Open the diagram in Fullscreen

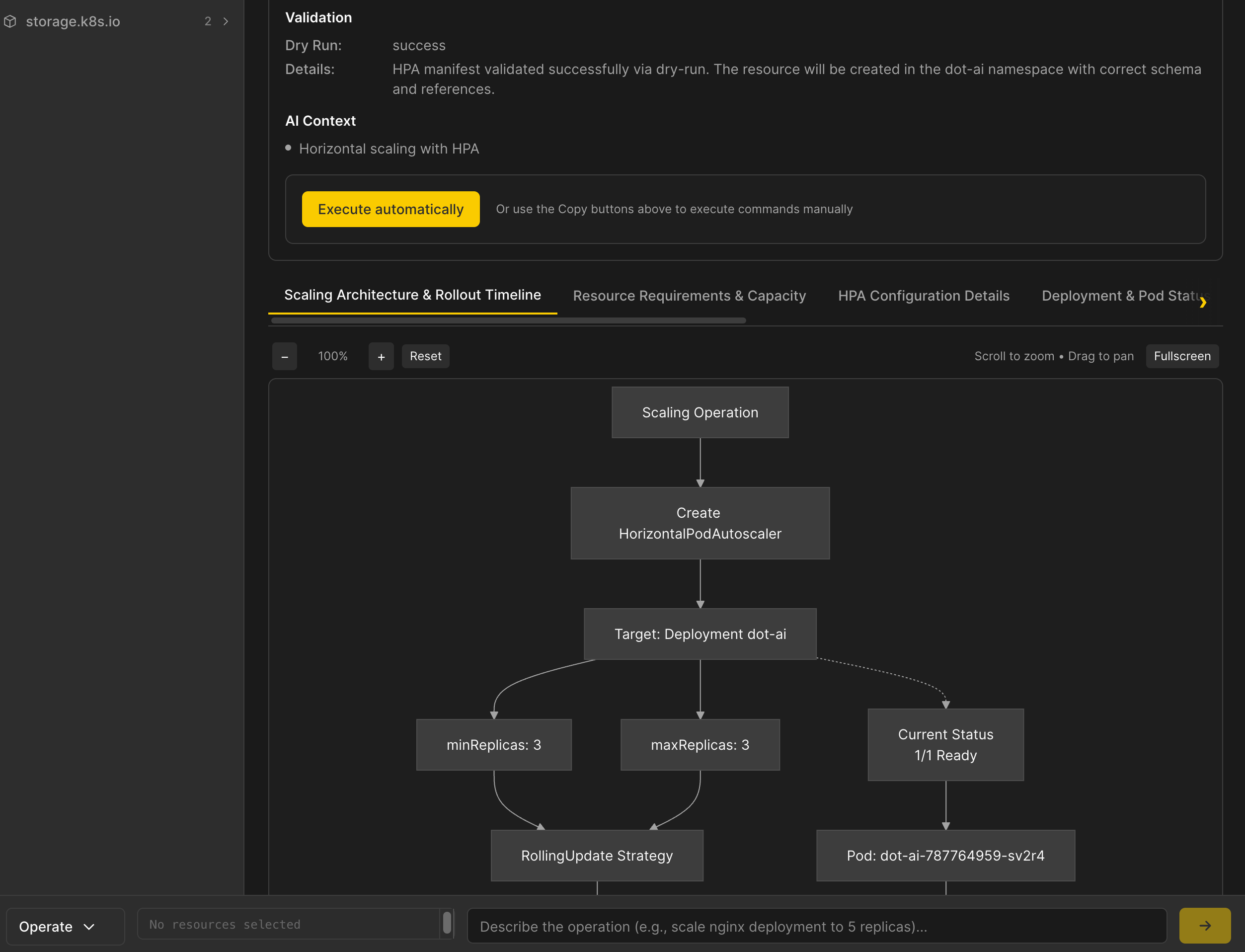pos(1181,356)
